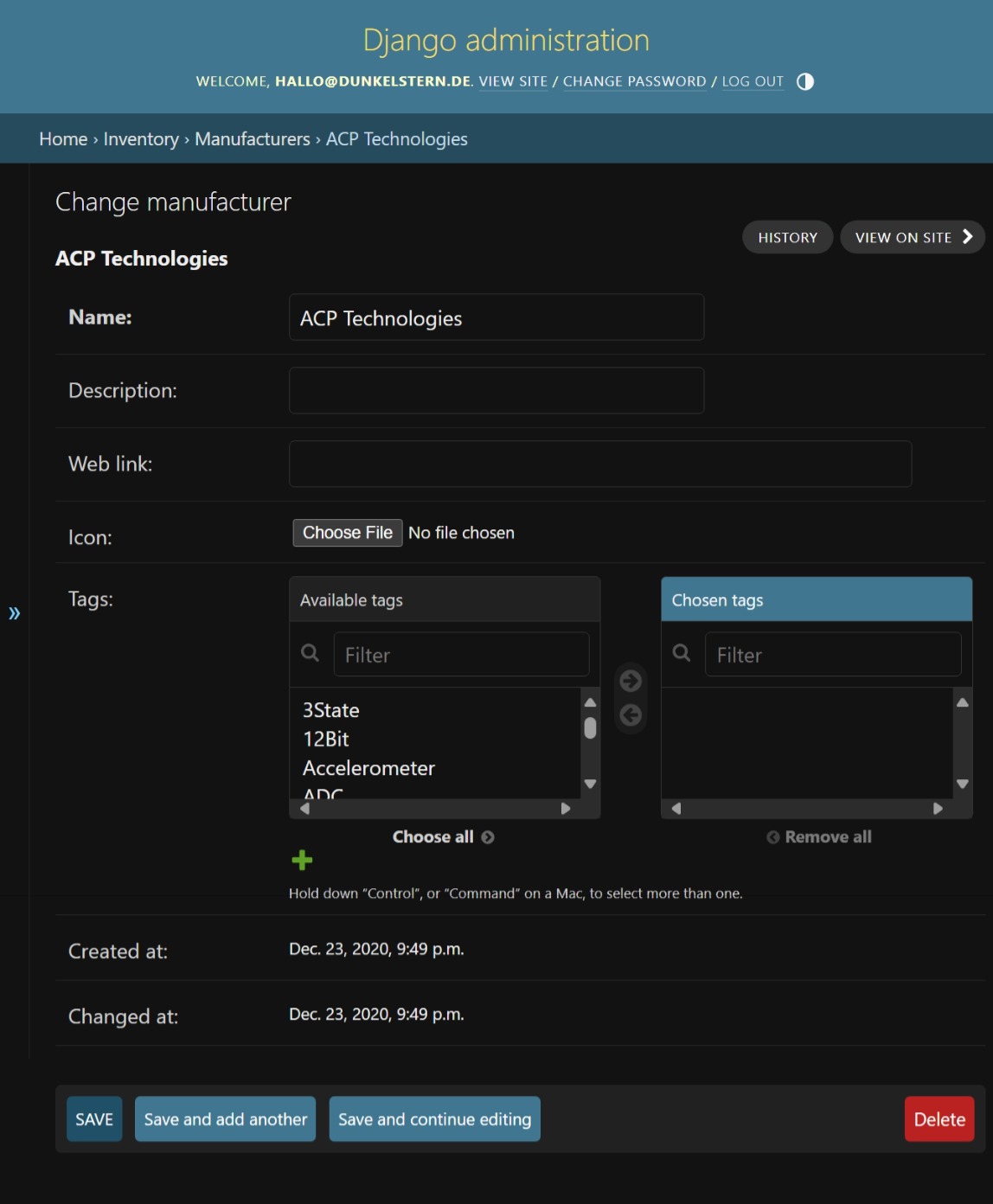
Task: Toggle the light/dark theme icon
Action: (x=804, y=81)
